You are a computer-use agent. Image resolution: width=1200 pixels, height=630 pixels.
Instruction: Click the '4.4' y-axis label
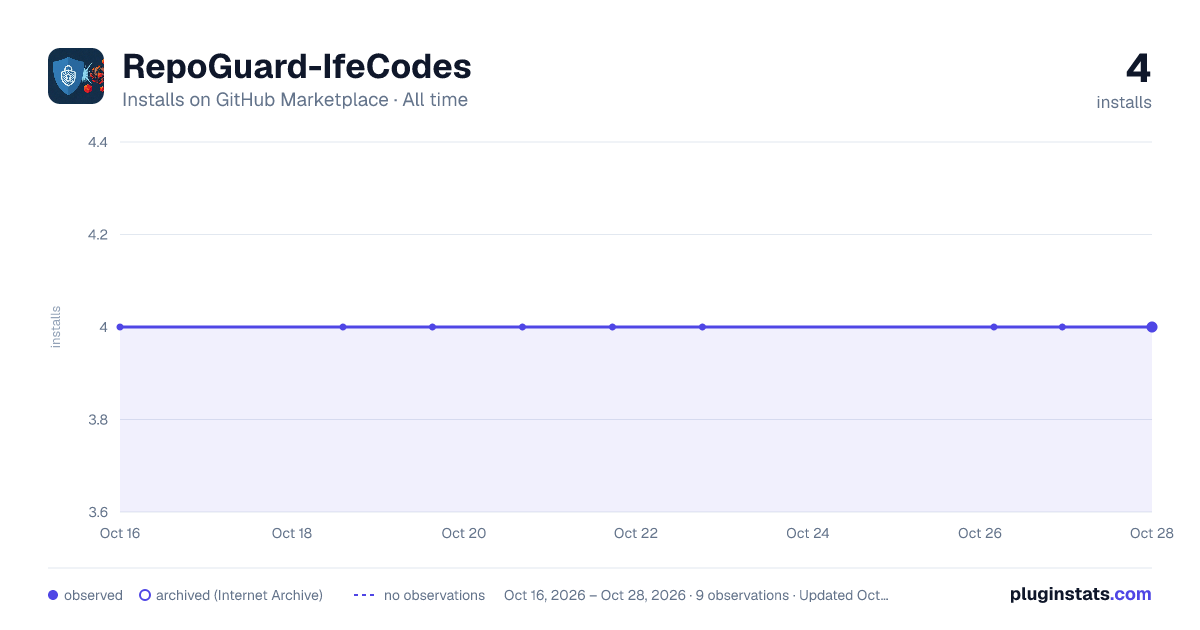(98, 142)
